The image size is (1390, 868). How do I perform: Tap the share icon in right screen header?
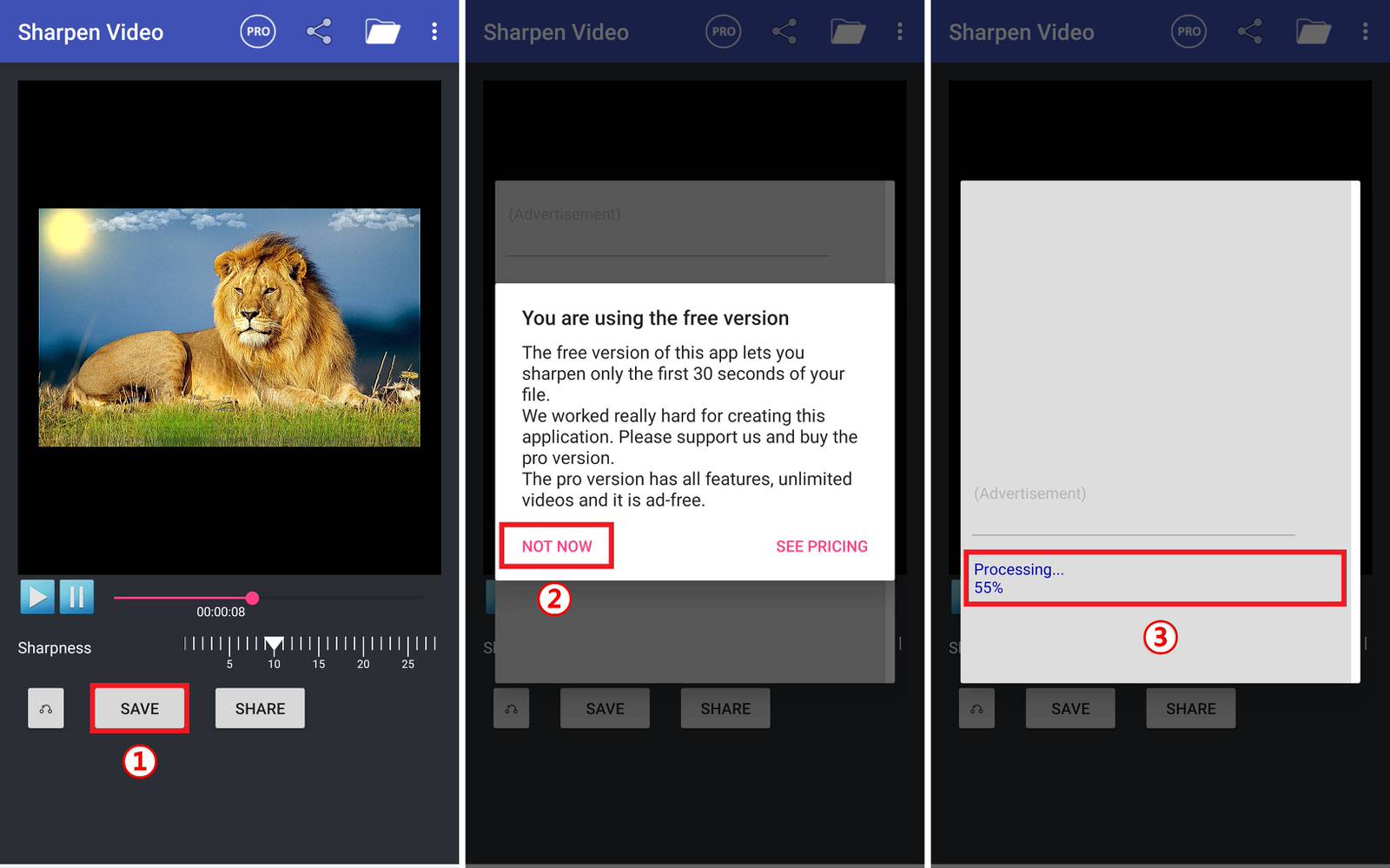pyautogui.click(x=1250, y=32)
